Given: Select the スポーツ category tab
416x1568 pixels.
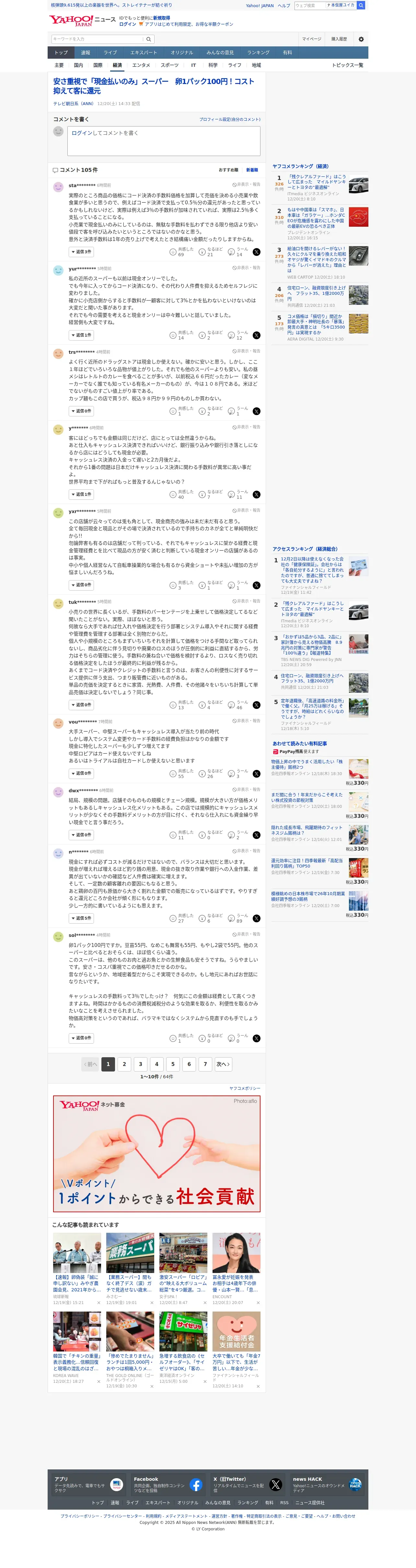Looking at the screenshot, I should tap(170, 65).
